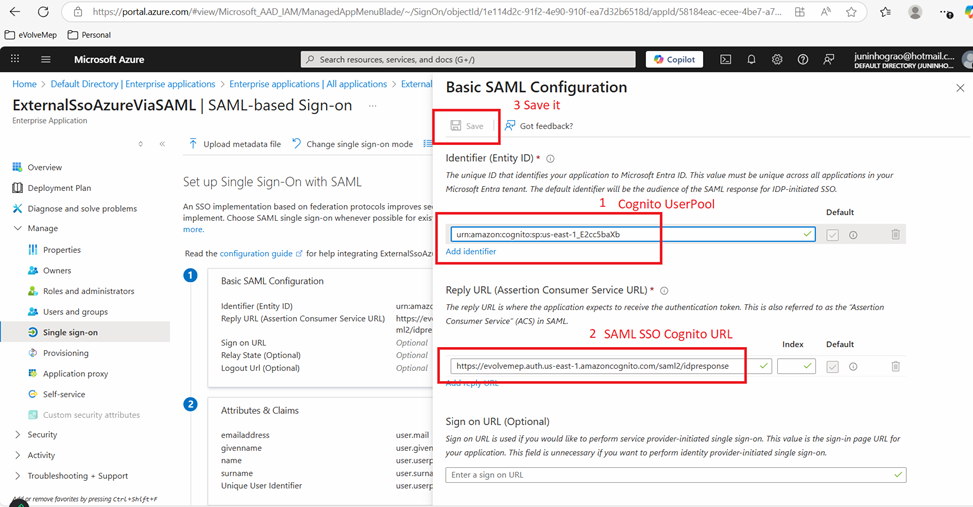This screenshot has width=973, height=507.
Task: Click the Identifier field with urn:amazon:cognito value
Action: (633, 235)
